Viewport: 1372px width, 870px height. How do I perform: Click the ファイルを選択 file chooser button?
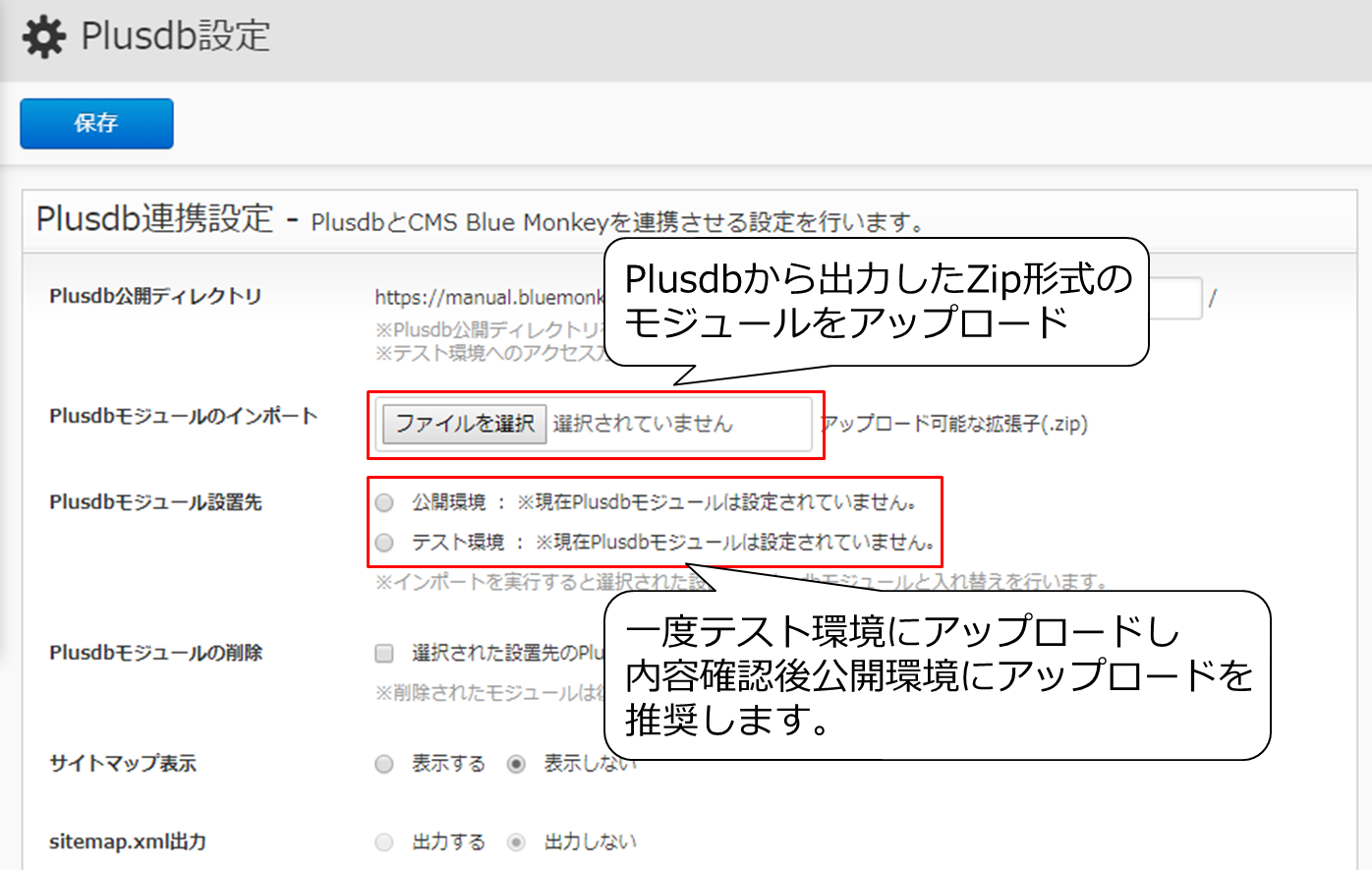[x=464, y=424]
